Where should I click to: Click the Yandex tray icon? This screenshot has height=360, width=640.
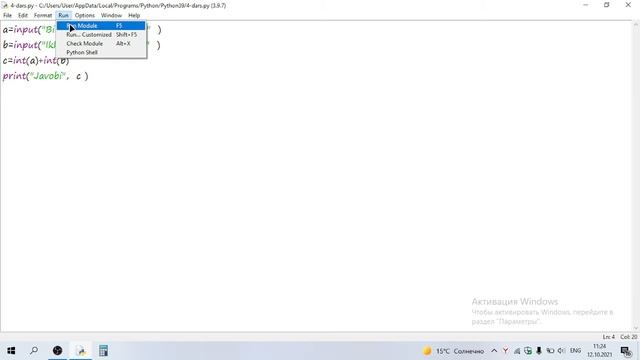pyautogui.click(x=505, y=351)
